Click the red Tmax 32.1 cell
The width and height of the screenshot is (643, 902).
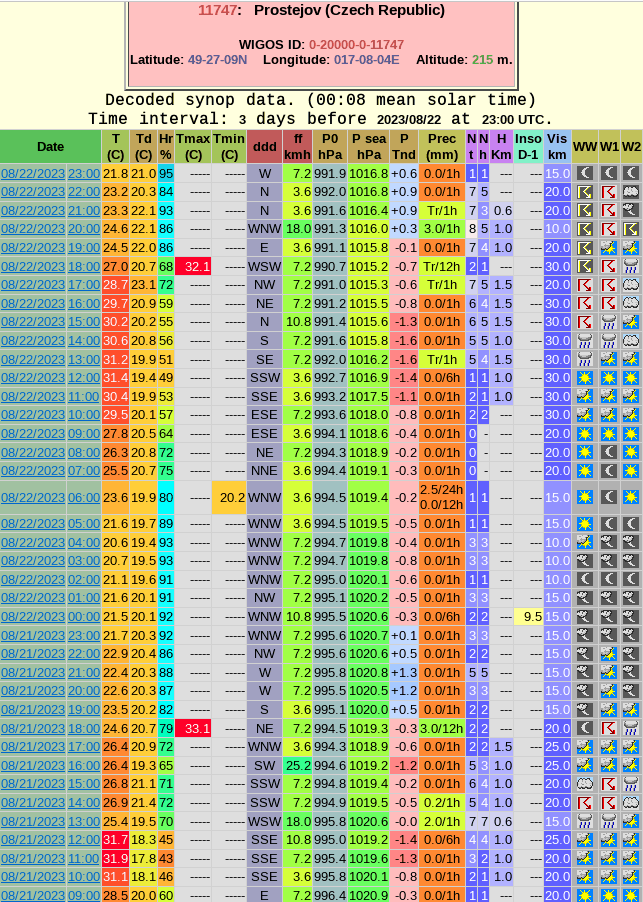coord(192,267)
